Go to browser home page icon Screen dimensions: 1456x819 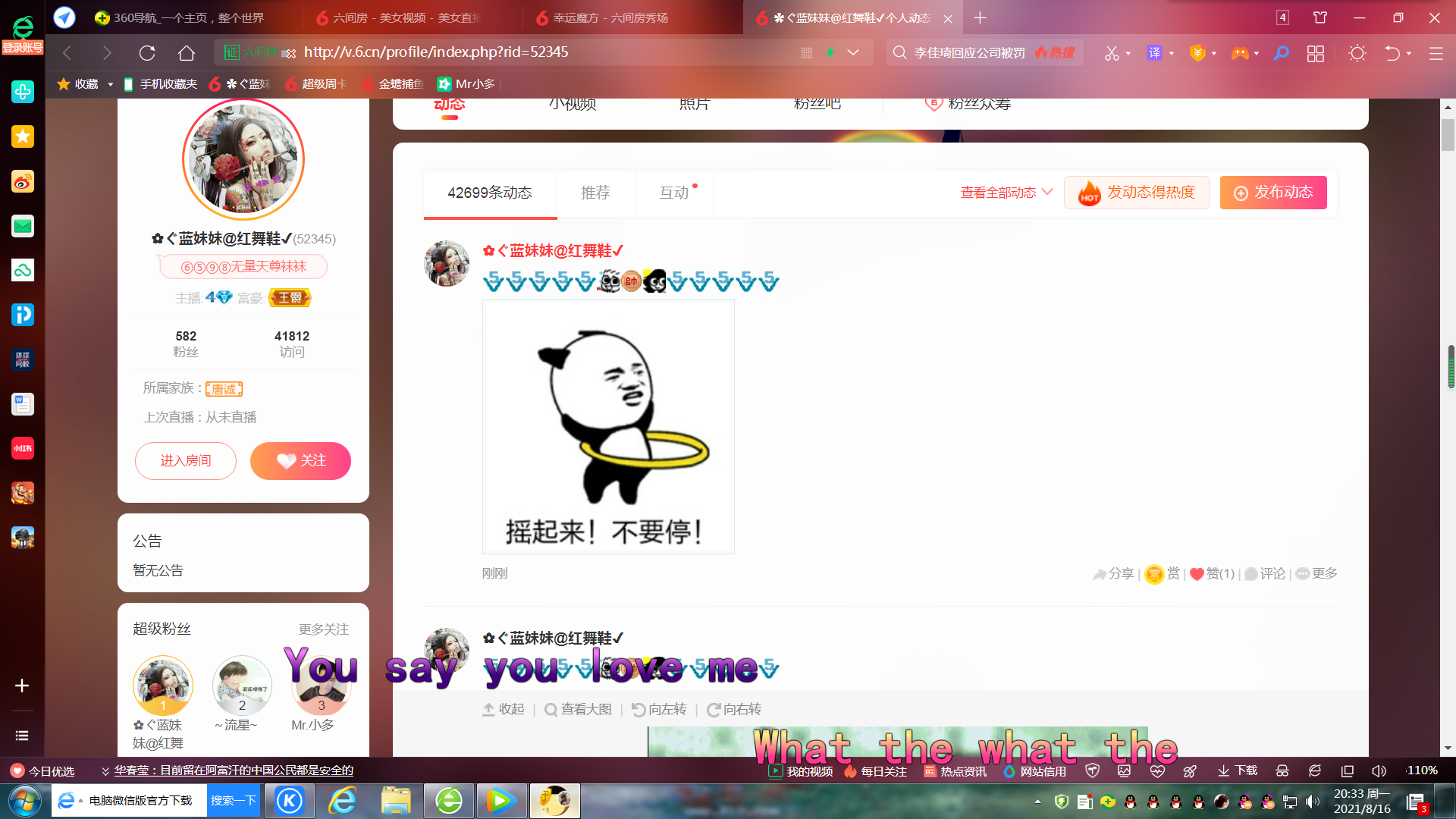coord(187,53)
